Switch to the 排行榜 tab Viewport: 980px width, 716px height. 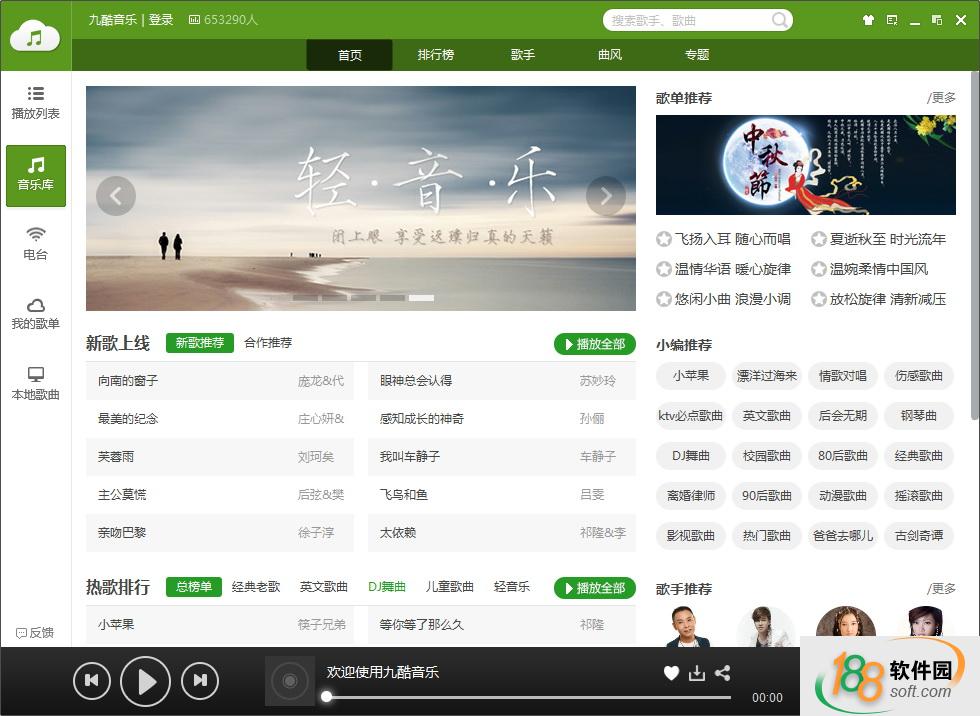pyautogui.click(x=436, y=55)
